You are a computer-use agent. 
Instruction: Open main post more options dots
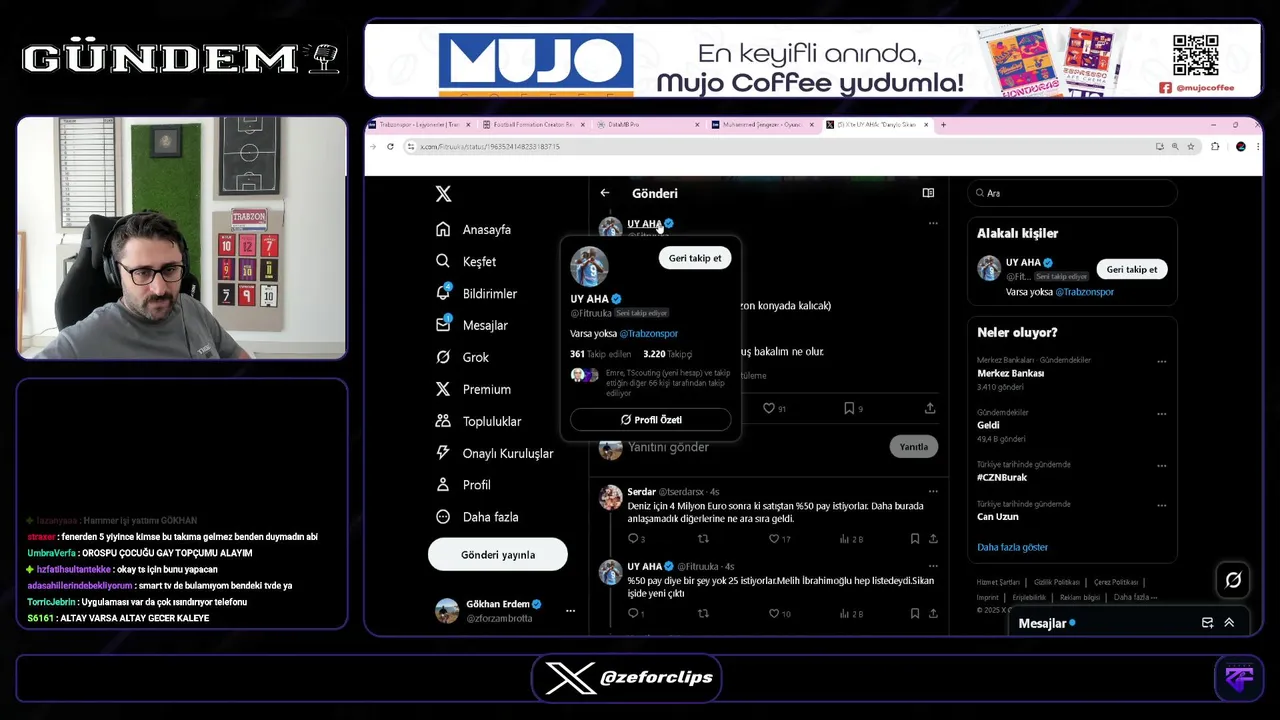coord(933,223)
